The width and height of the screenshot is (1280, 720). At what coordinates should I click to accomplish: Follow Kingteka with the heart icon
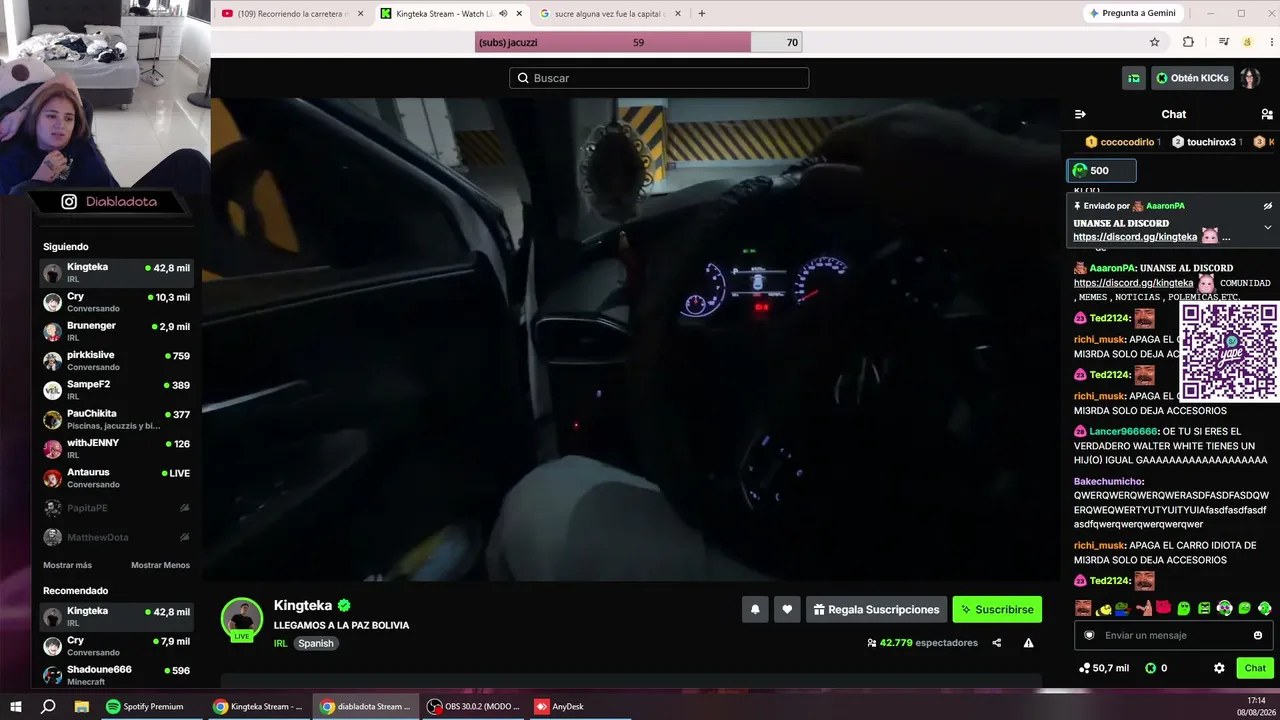(x=787, y=609)
